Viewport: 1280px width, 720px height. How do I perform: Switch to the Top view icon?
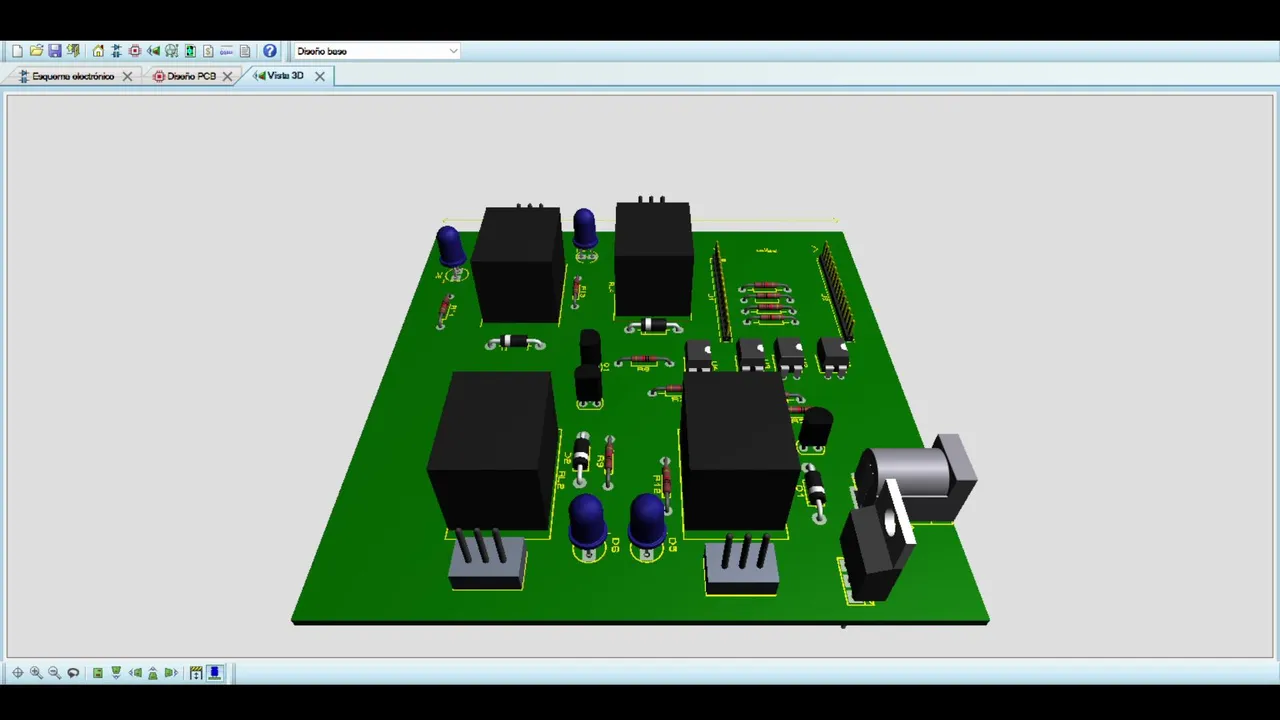click(x=98, y=673)
